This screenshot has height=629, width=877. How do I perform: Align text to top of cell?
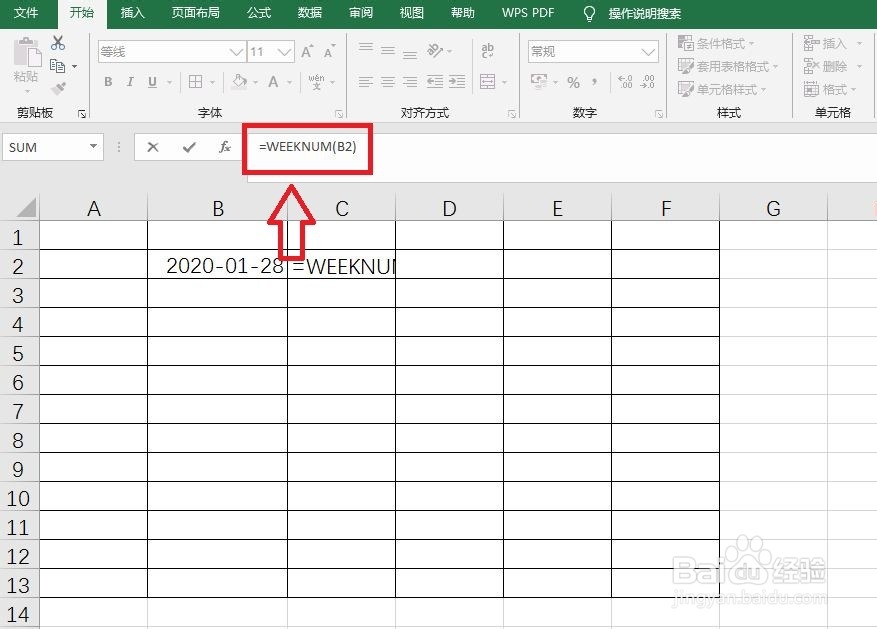point(366,49)
